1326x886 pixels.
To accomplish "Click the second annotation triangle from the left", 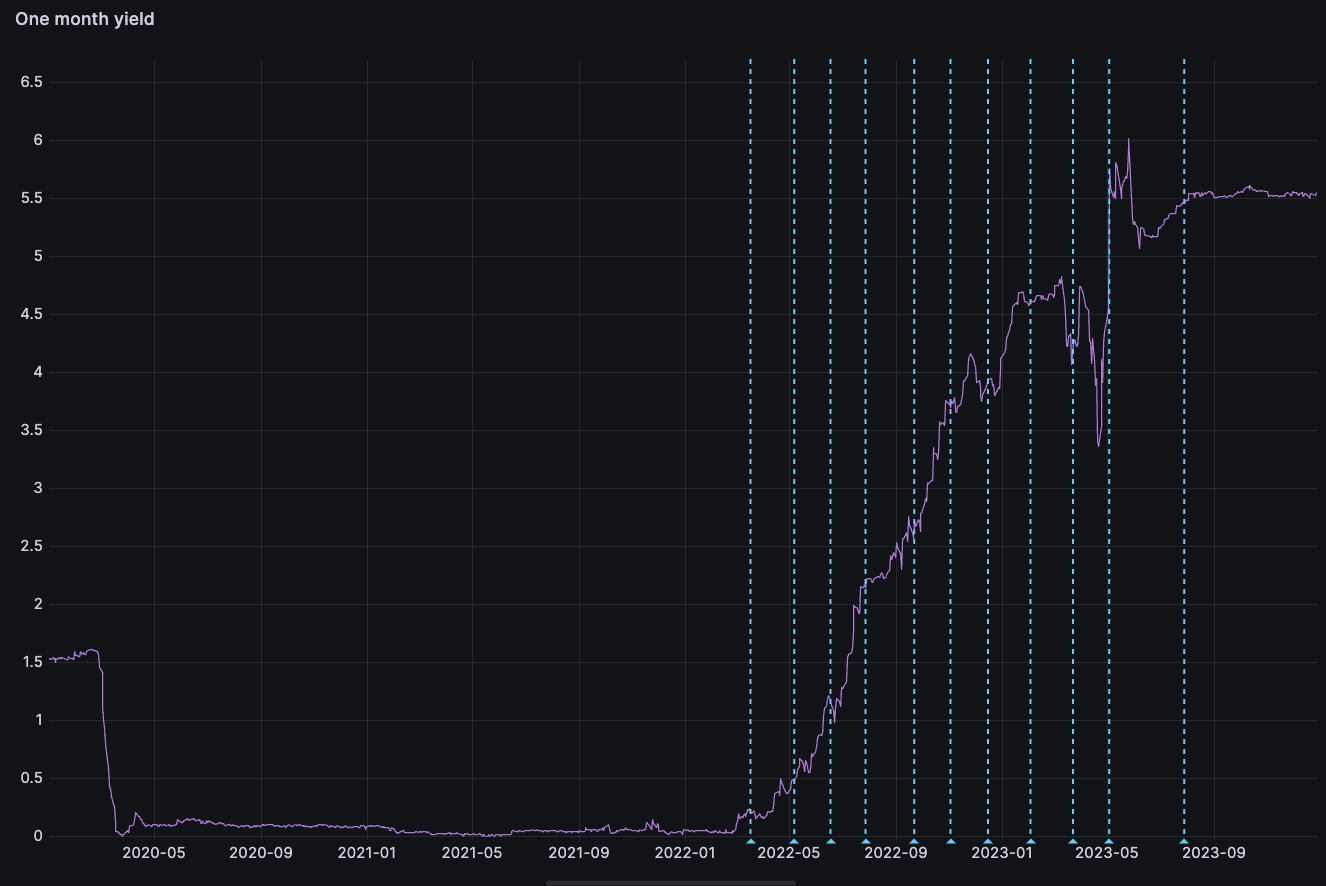I will click(794, 841).
